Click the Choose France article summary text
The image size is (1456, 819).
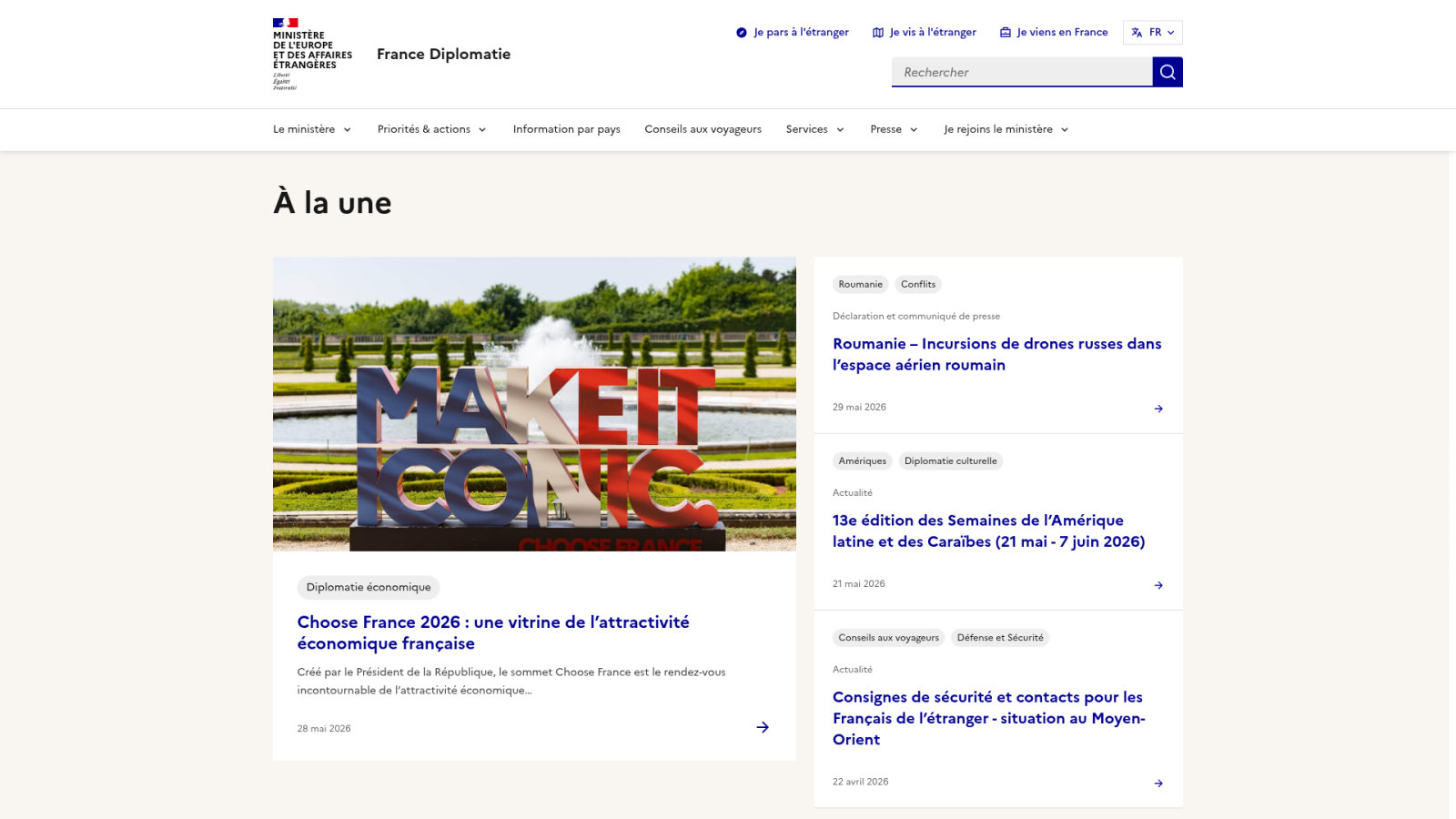(x=511, y=681)
